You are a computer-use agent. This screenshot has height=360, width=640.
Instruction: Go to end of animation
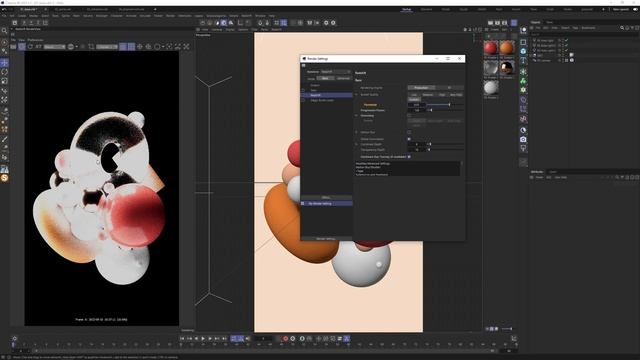point(224,338)
